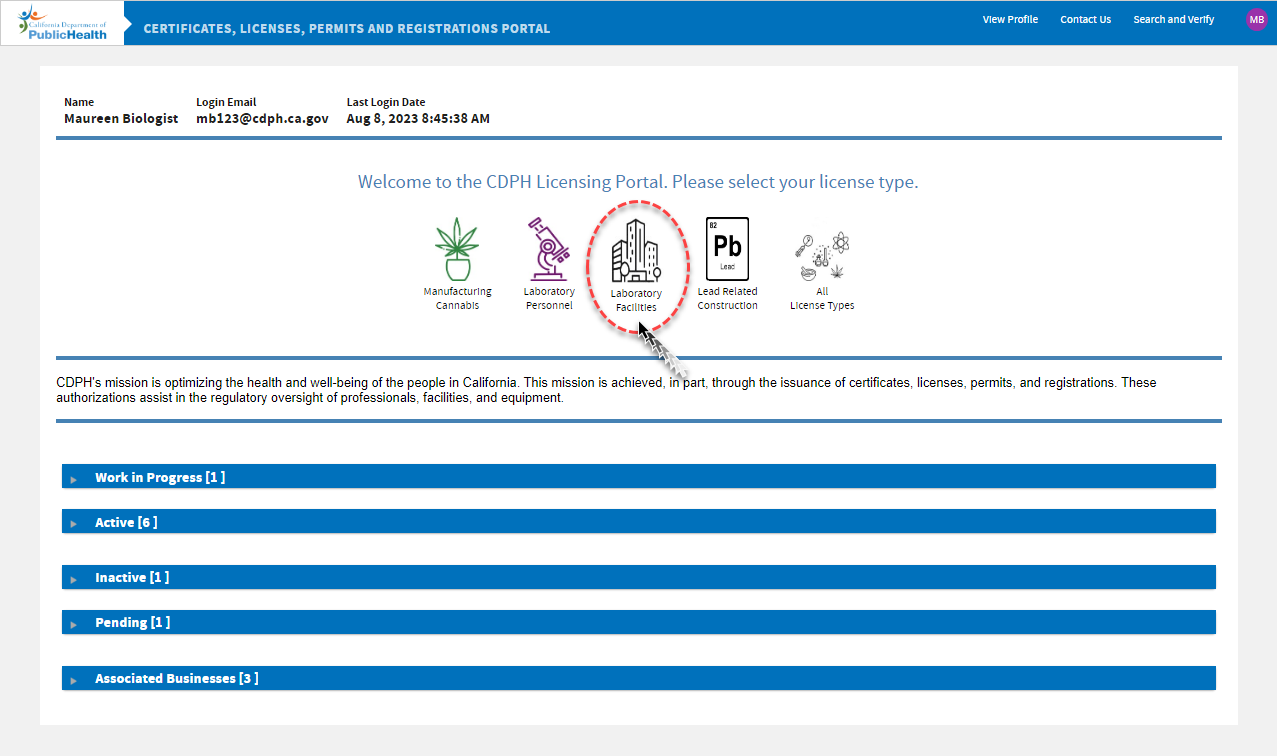Click the All License Types label text

click(822, 299)
